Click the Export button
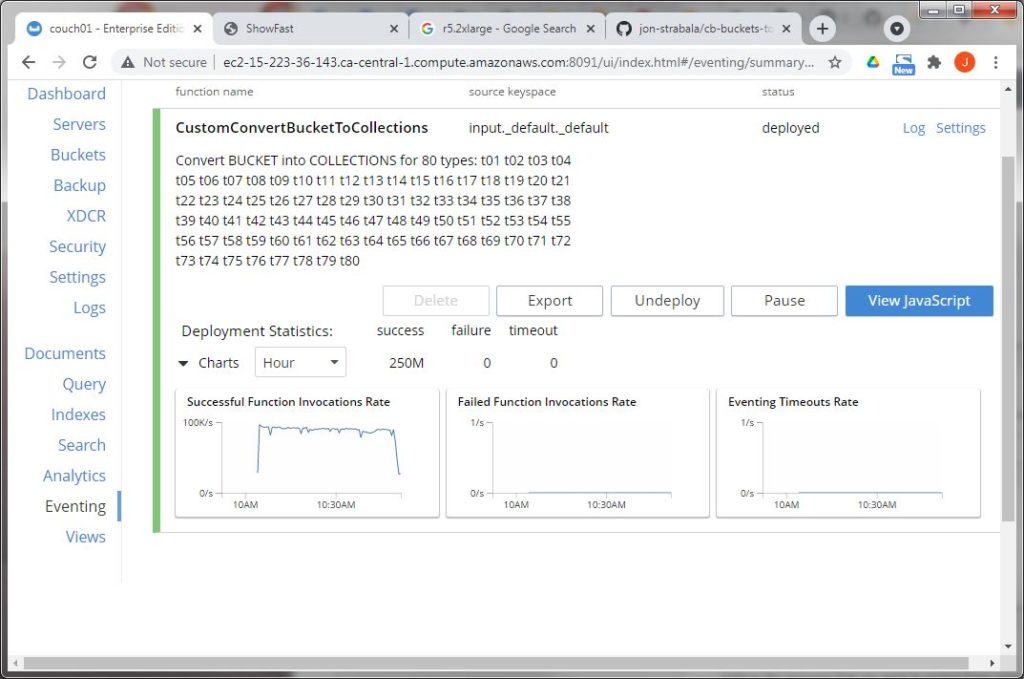The image size is (1024, 679). click(x=549, y=300)
